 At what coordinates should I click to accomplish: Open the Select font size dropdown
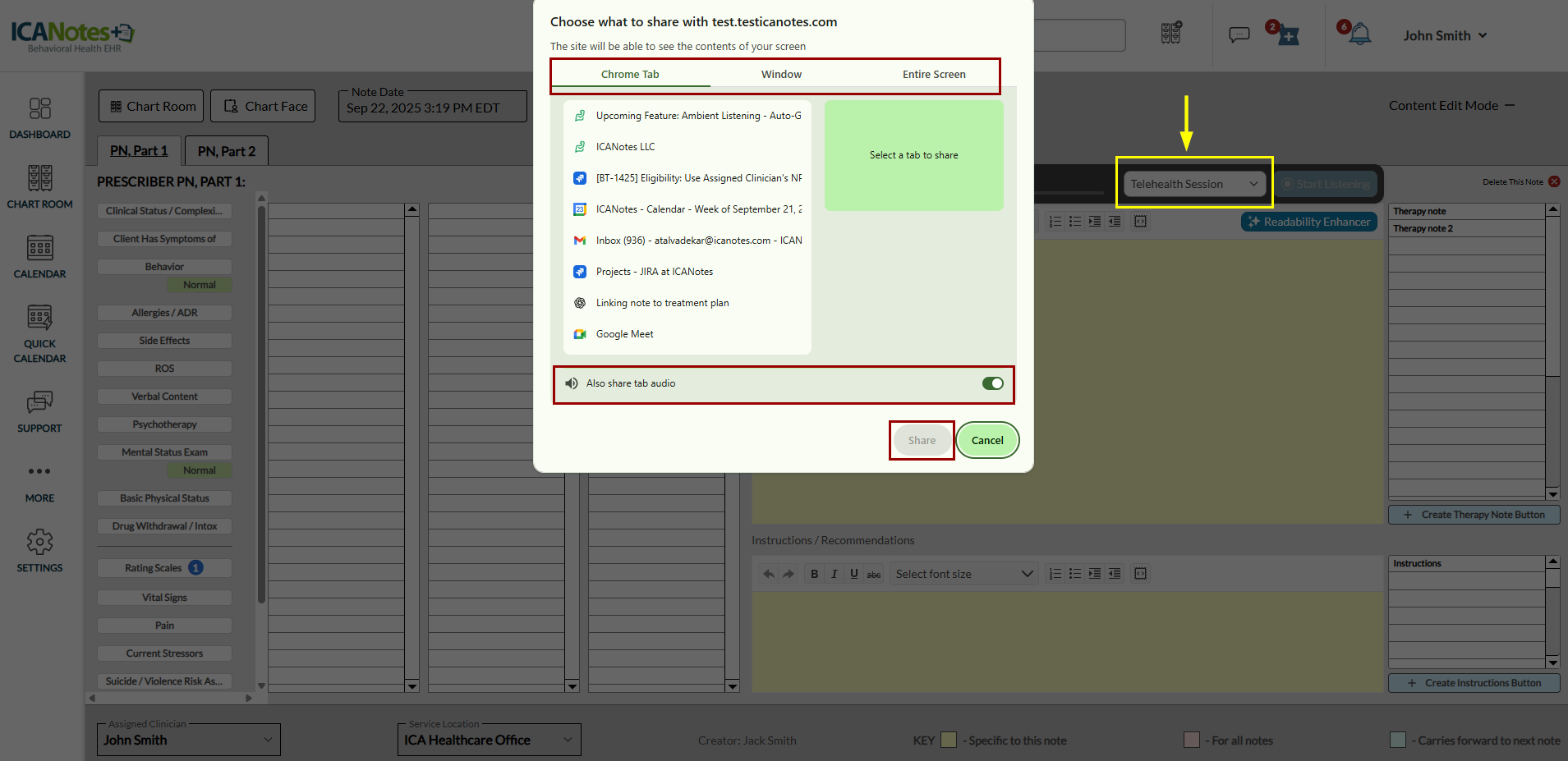tap(964, 574)
